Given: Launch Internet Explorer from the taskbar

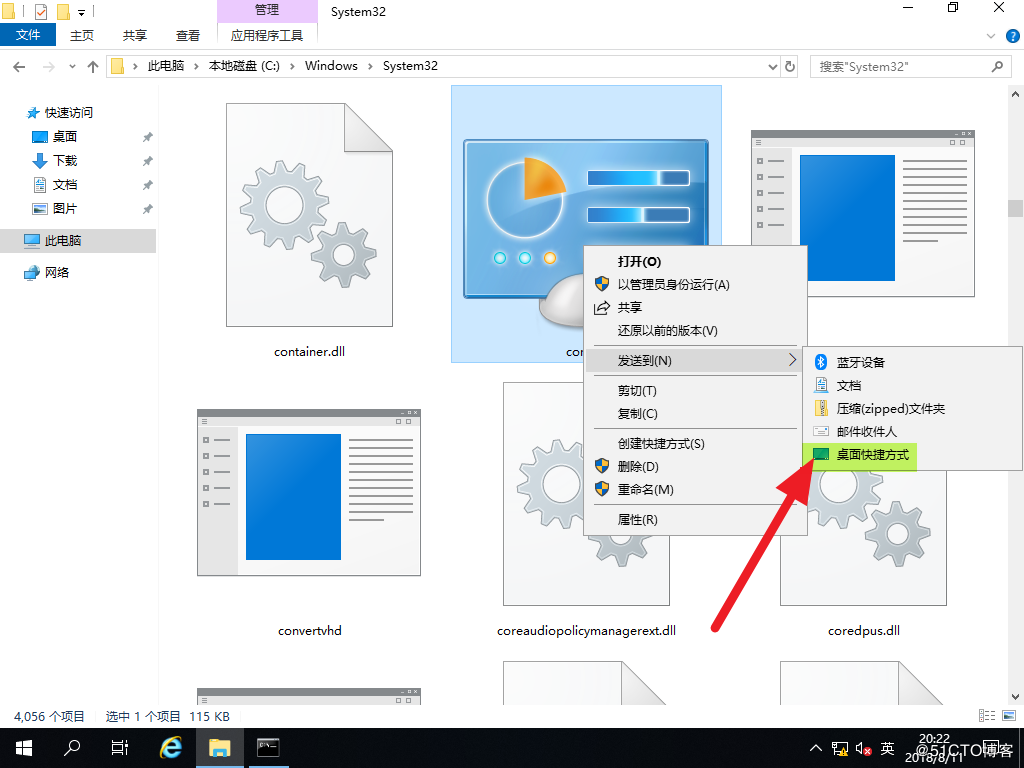Looking at the screenshot, I should pyautogui.click(x=170, y=748).
